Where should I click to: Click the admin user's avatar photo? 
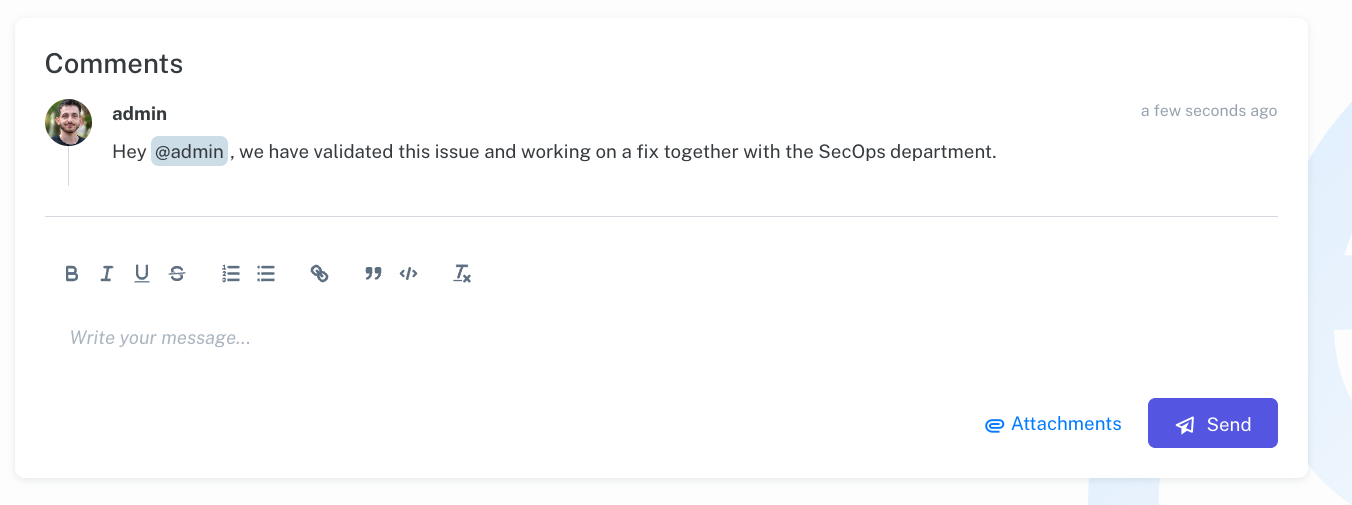click(x=69, y=122)
